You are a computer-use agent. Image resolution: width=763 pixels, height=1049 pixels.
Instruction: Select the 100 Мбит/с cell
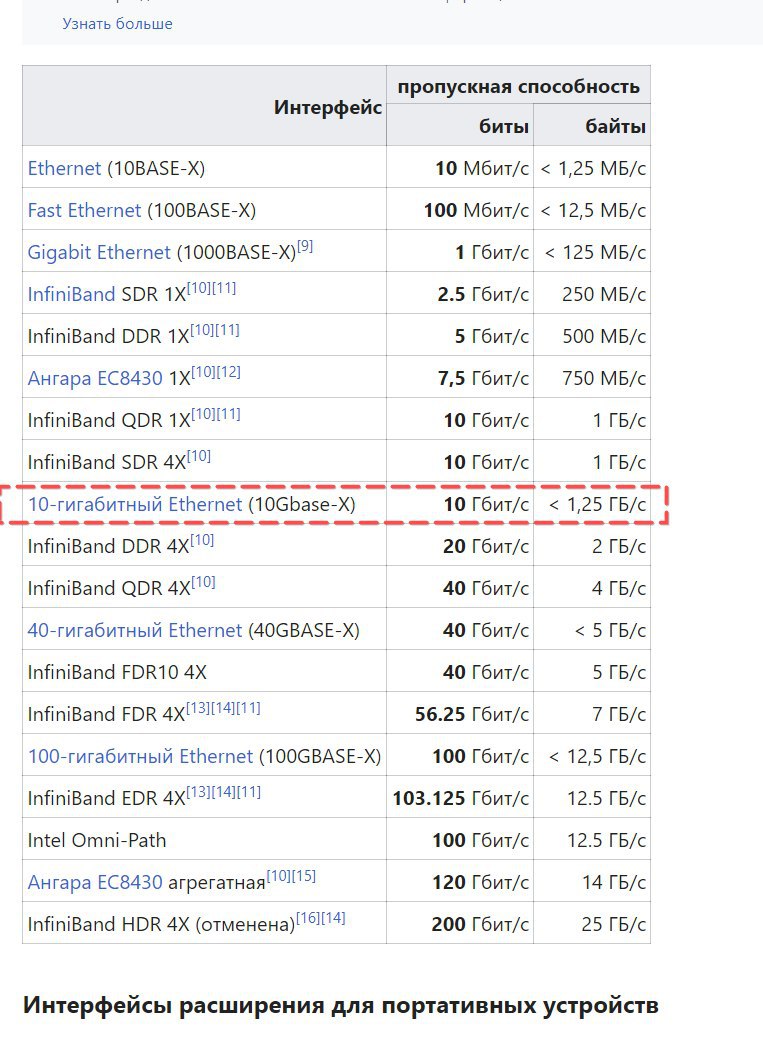click(460, 210)
